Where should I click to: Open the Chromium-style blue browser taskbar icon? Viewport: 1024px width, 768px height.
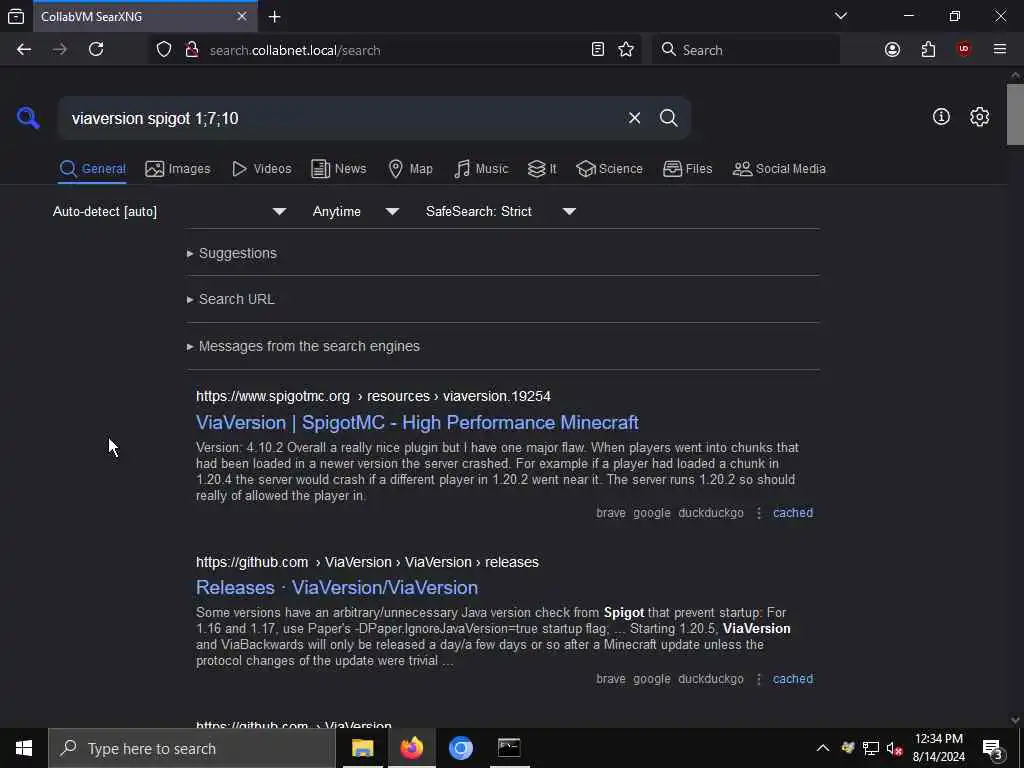(460, 748)
